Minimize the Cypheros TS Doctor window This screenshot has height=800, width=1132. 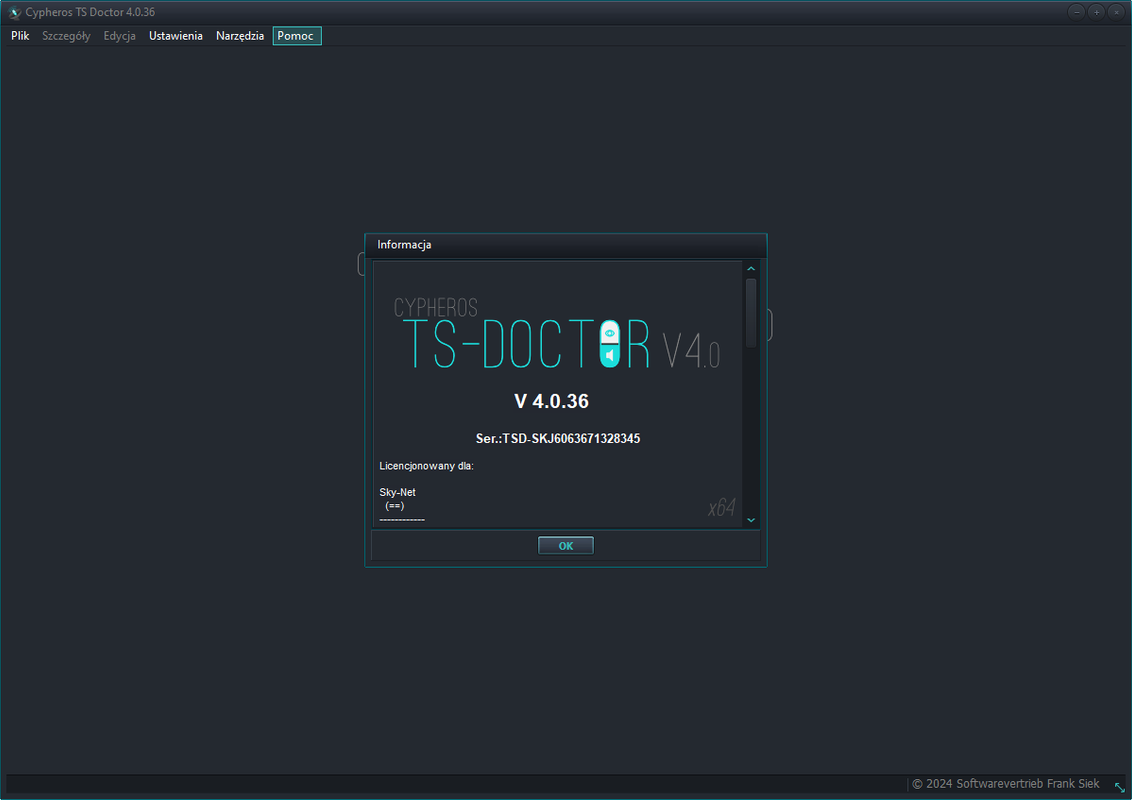click(x=1076, y=12)
